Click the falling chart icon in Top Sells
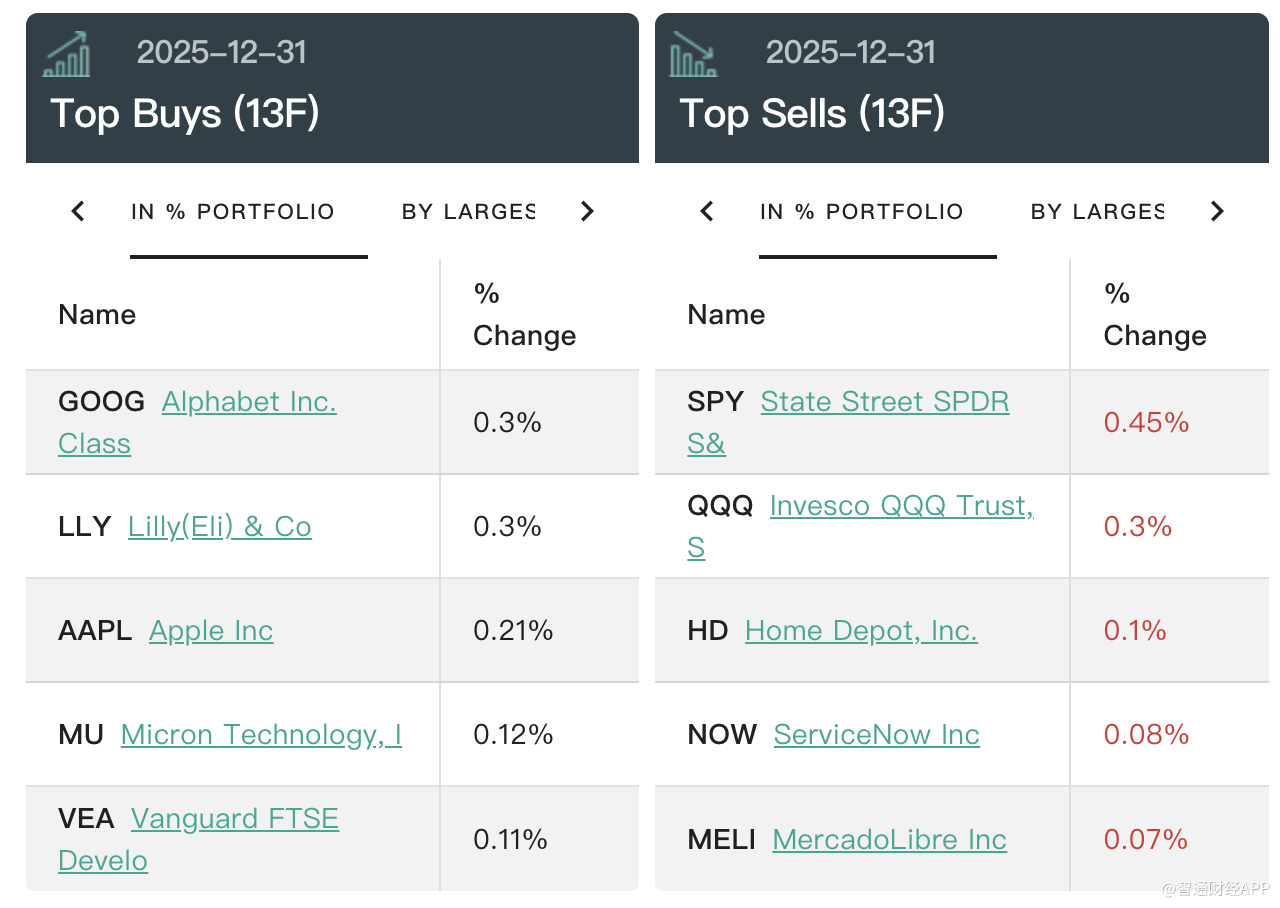The height and width of the screenshot is (908, 1280). coord(693,54)
